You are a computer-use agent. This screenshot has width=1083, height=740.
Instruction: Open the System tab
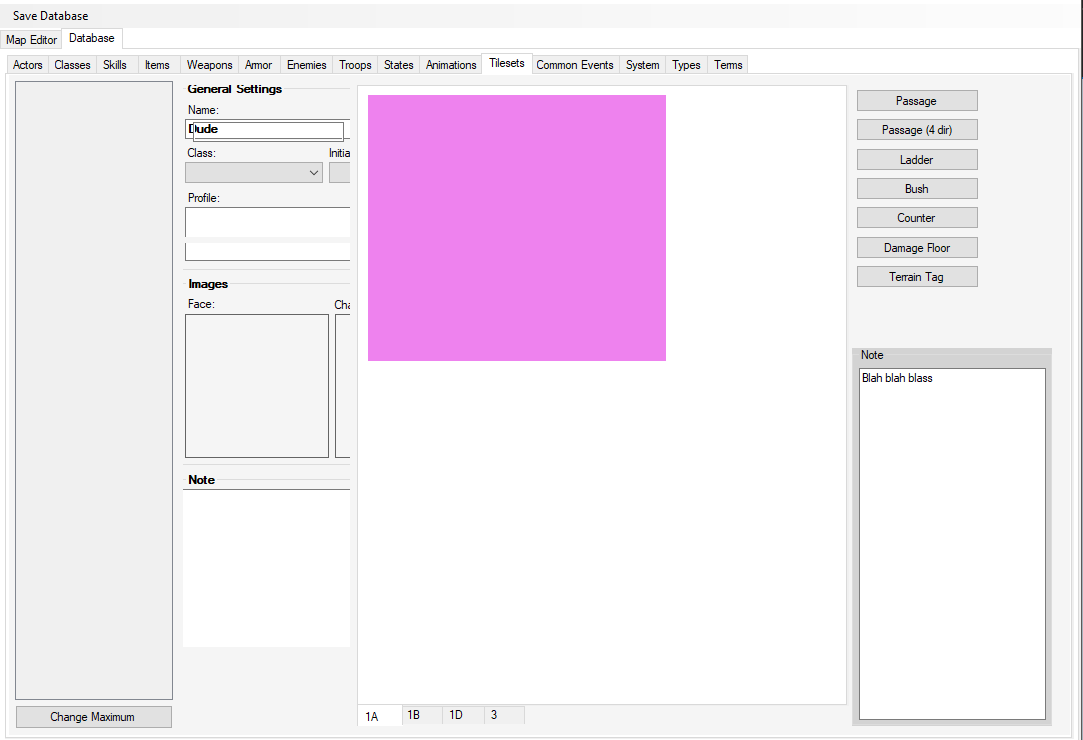[642, 65]
